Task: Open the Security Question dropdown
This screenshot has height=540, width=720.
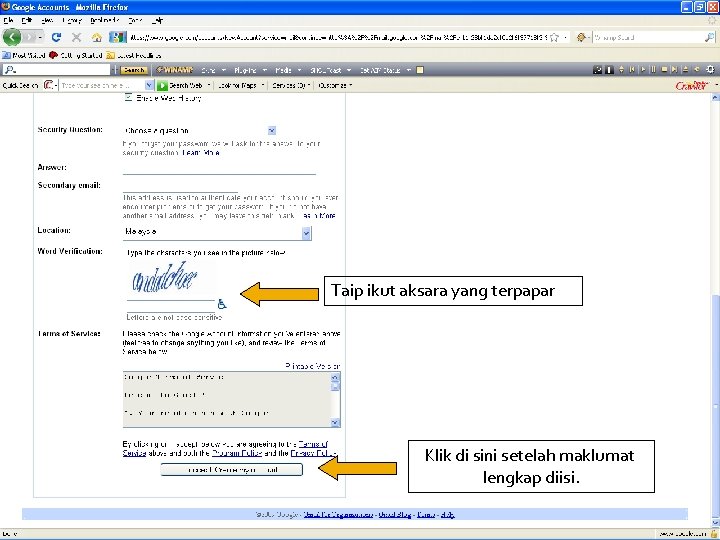Action: click(271, 130)
